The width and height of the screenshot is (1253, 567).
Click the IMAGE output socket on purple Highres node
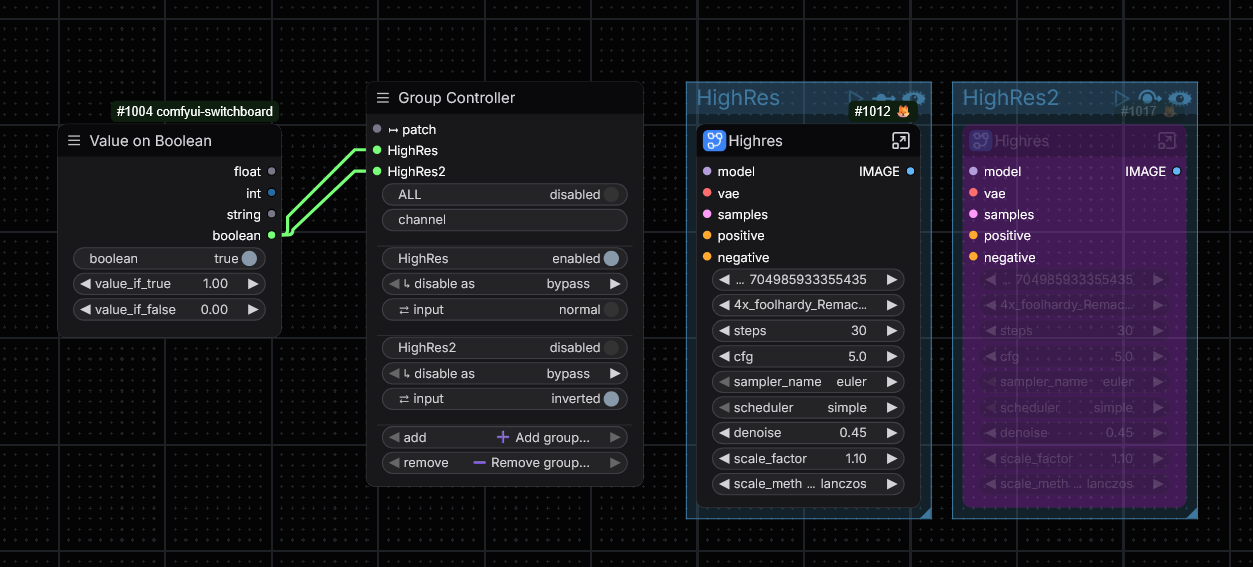1176,172
